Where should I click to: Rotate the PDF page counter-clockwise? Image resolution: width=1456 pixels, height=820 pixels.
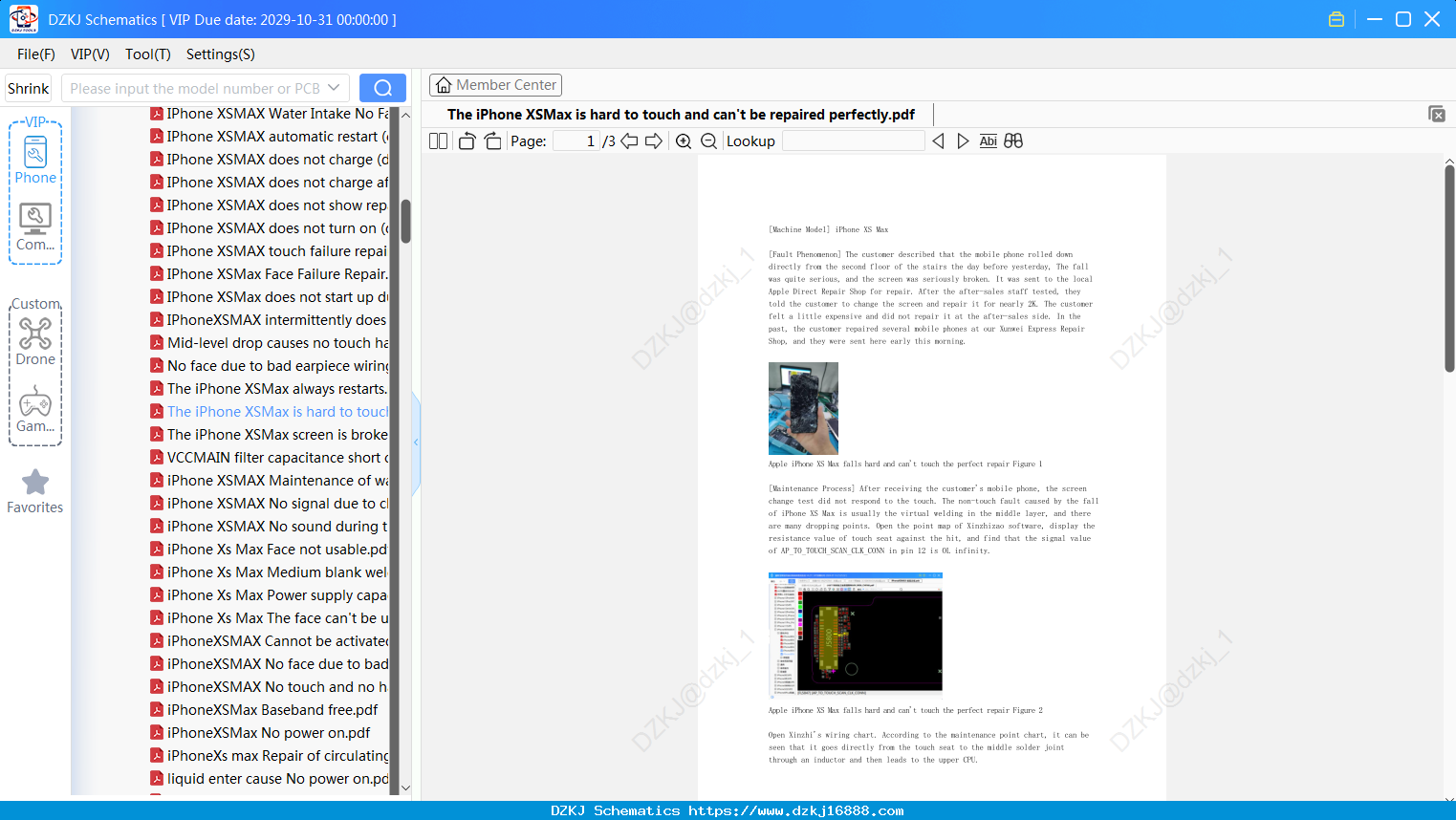point(467,141)
